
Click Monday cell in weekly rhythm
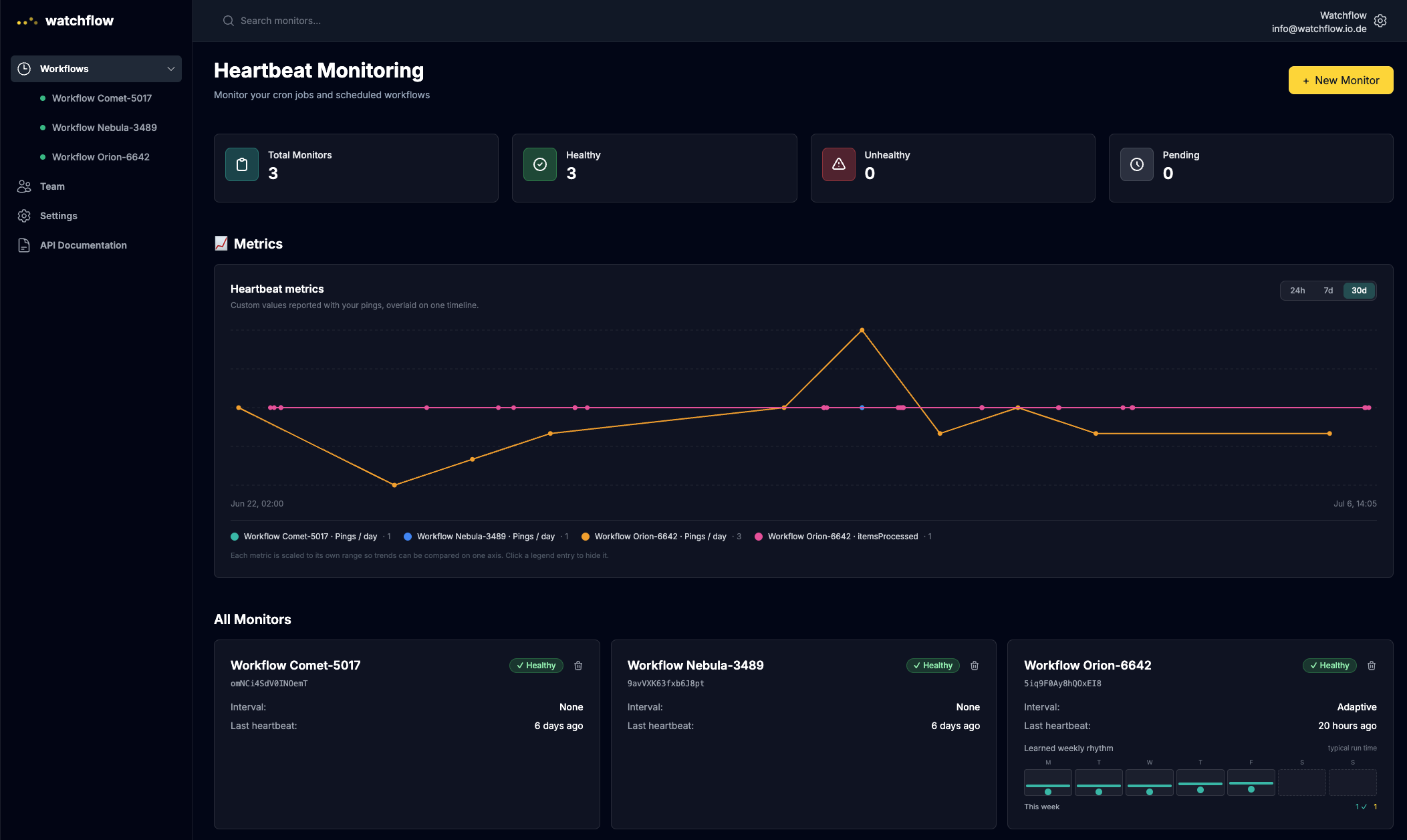click(1048, 783)
